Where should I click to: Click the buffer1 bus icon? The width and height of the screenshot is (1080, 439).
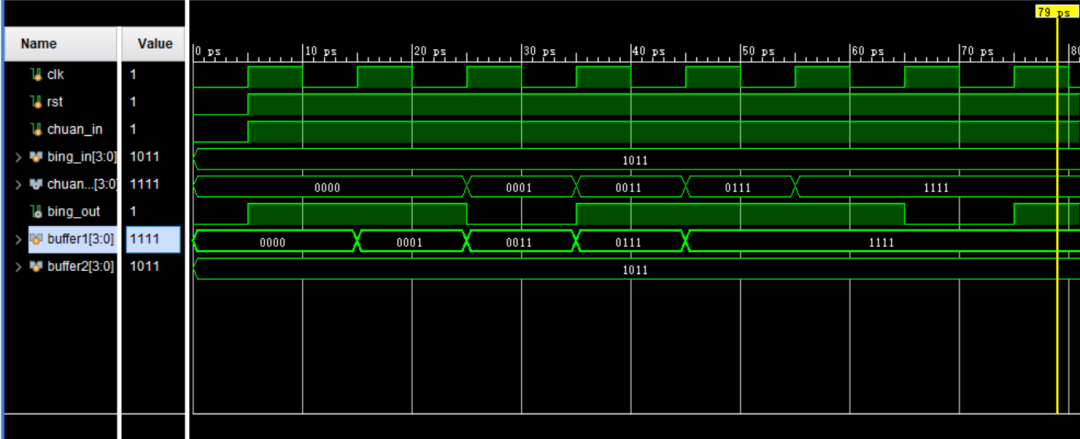coord(37,239)
